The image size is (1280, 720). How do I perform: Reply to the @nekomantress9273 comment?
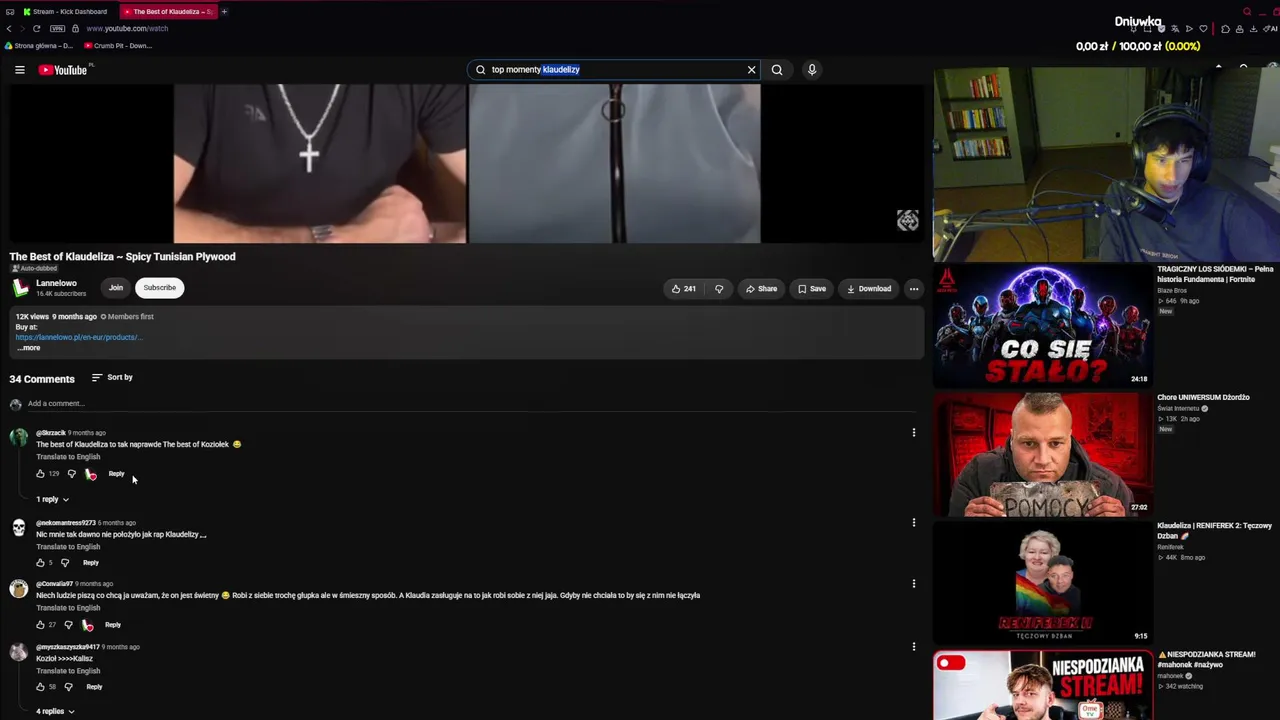(x=91, y=563)
